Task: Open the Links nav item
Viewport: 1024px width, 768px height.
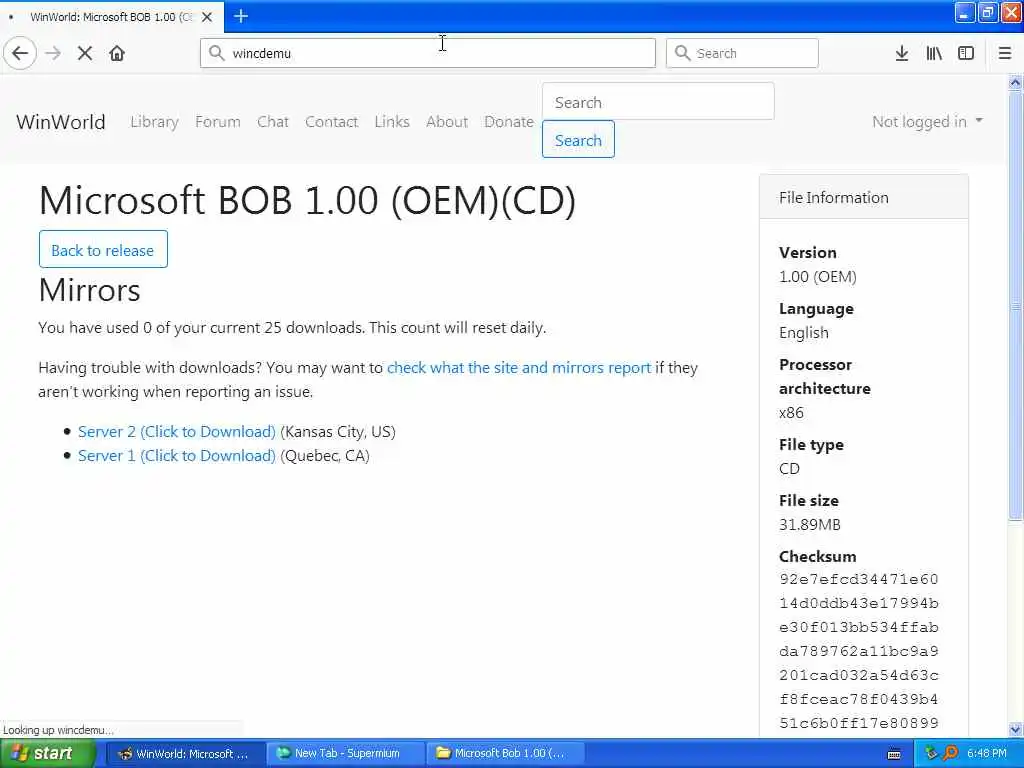Action: click(x=392, y=122)
